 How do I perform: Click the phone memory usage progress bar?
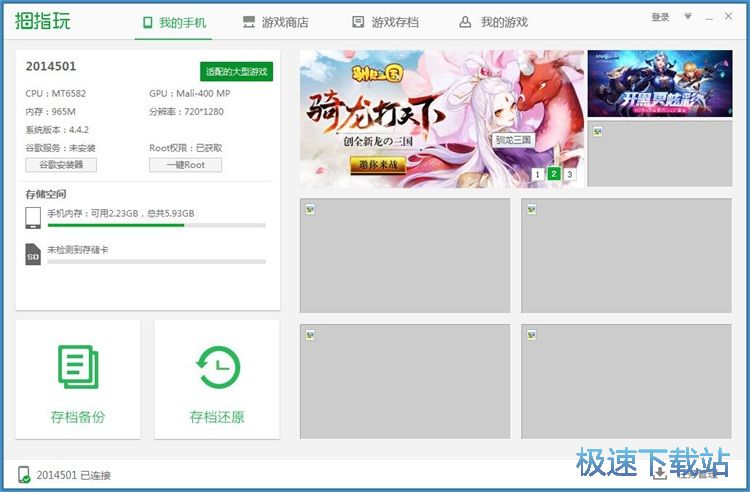click(x=156, y=225)
